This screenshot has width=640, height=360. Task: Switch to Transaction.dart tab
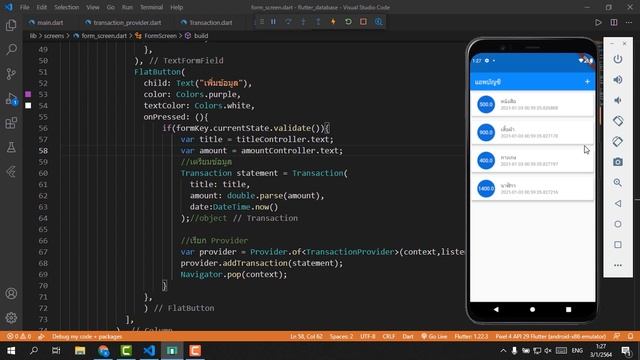pos(207,22)
